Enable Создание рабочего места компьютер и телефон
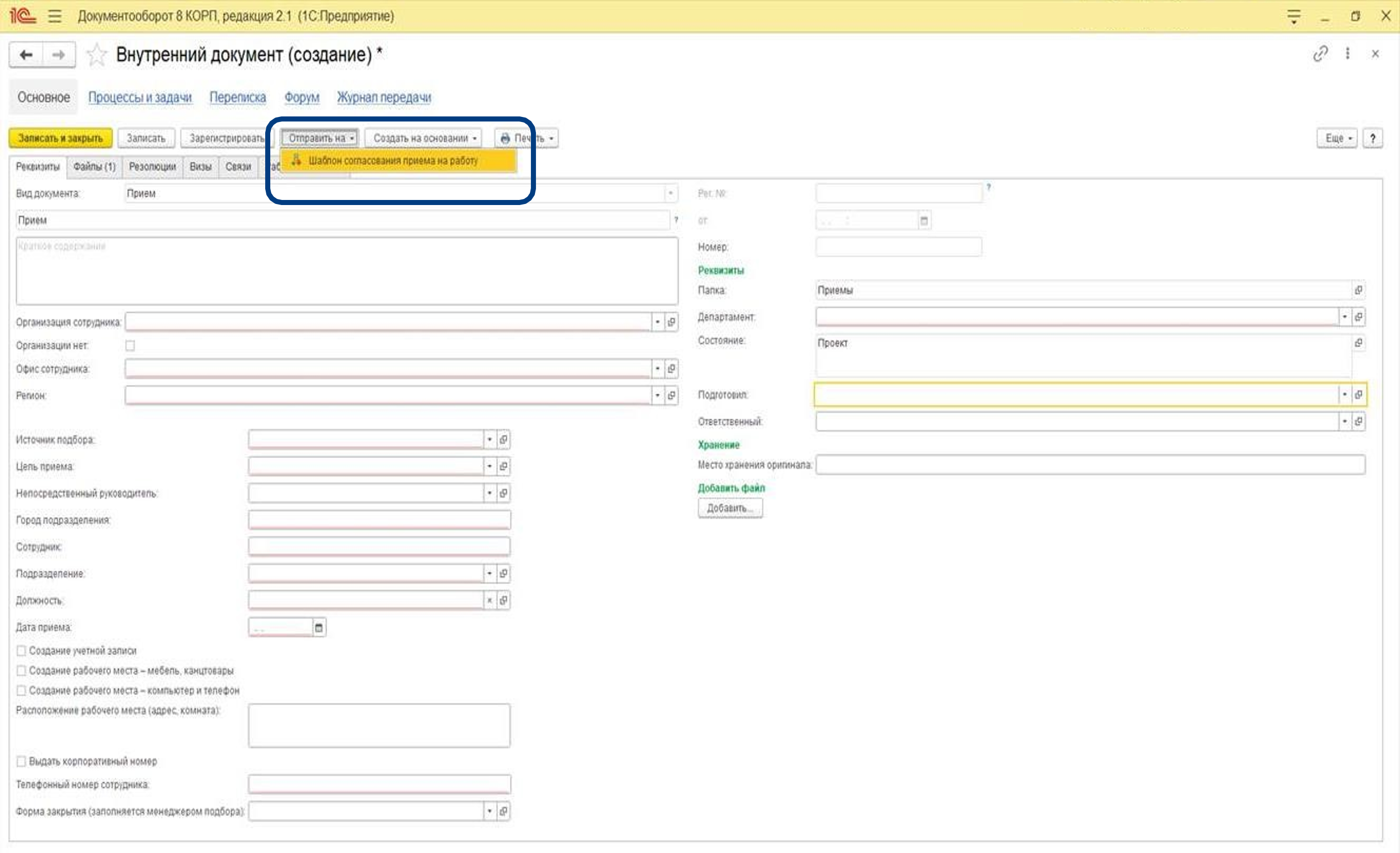This screenshot has height=853, width=1400. 21,690
